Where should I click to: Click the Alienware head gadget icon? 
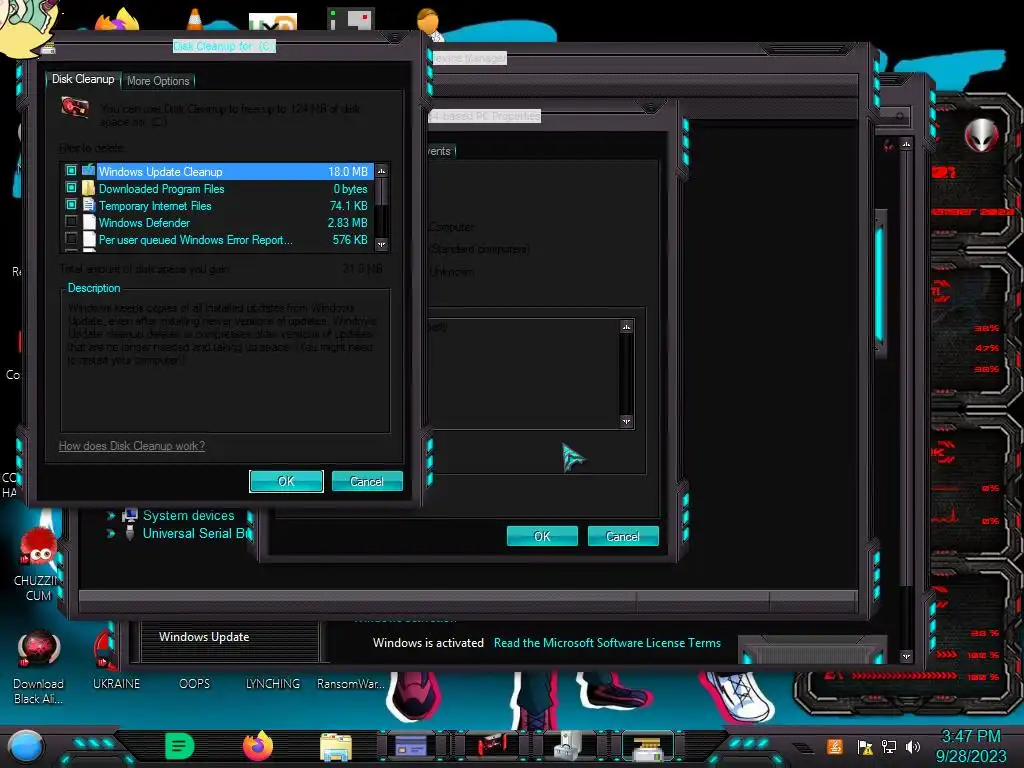(981, 135)
